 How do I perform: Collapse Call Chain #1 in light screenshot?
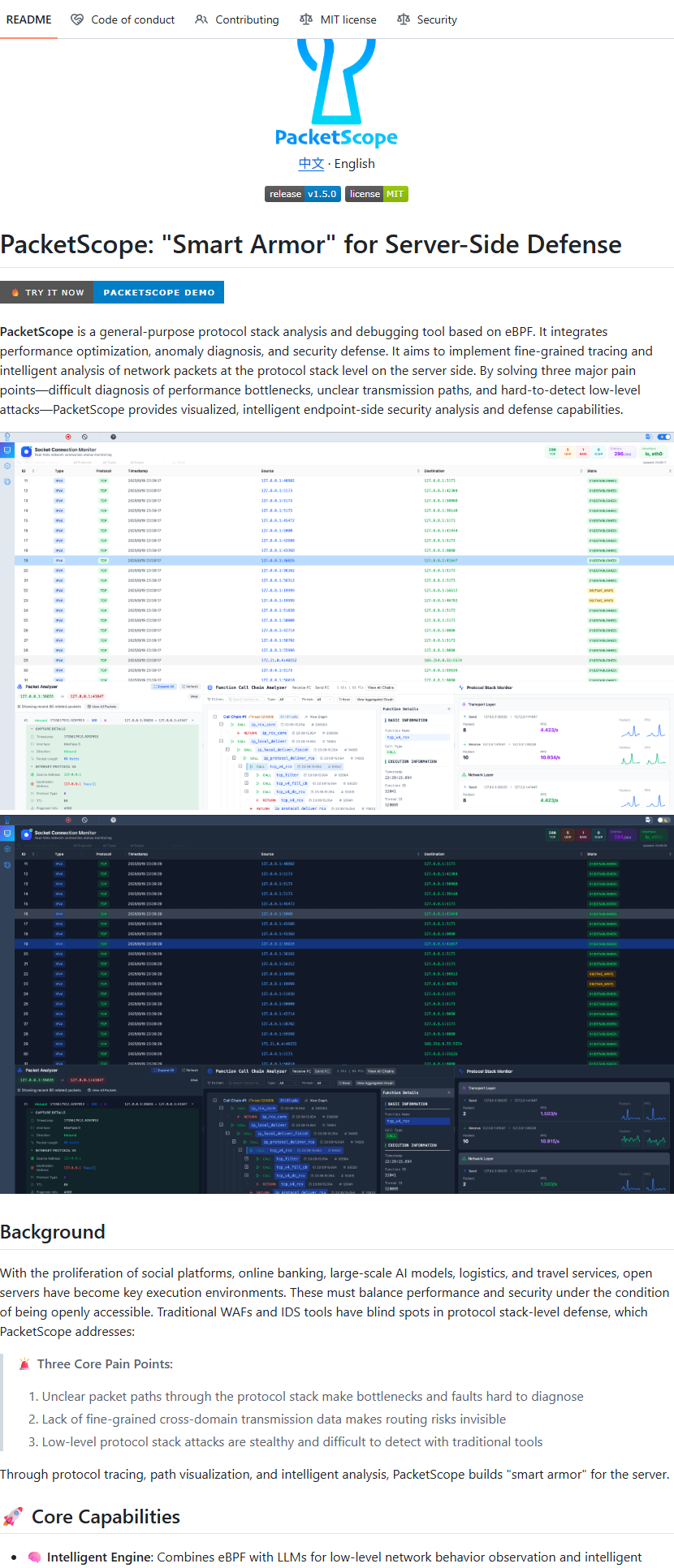point(214,717)
